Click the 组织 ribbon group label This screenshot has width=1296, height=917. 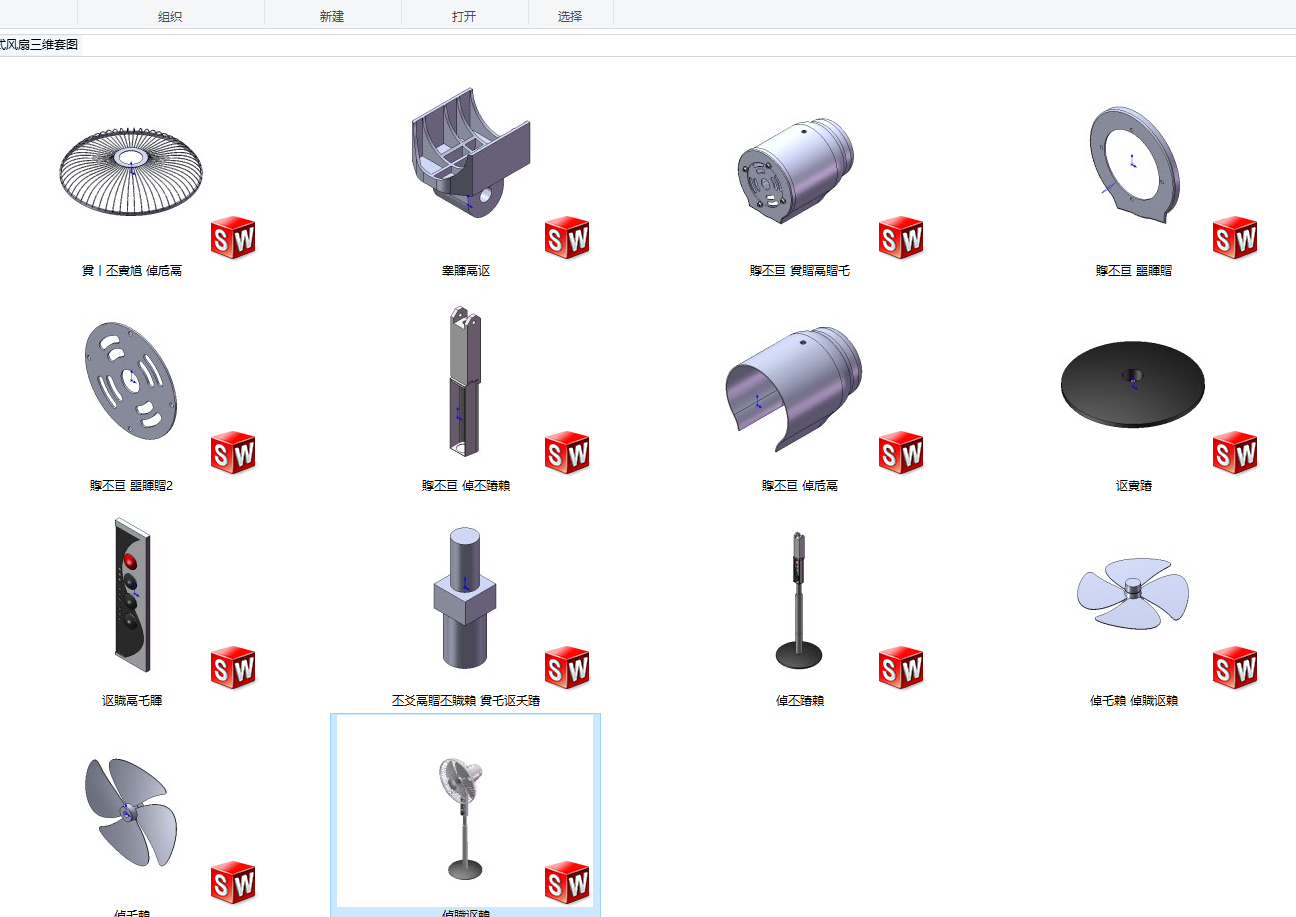(170, 17)
